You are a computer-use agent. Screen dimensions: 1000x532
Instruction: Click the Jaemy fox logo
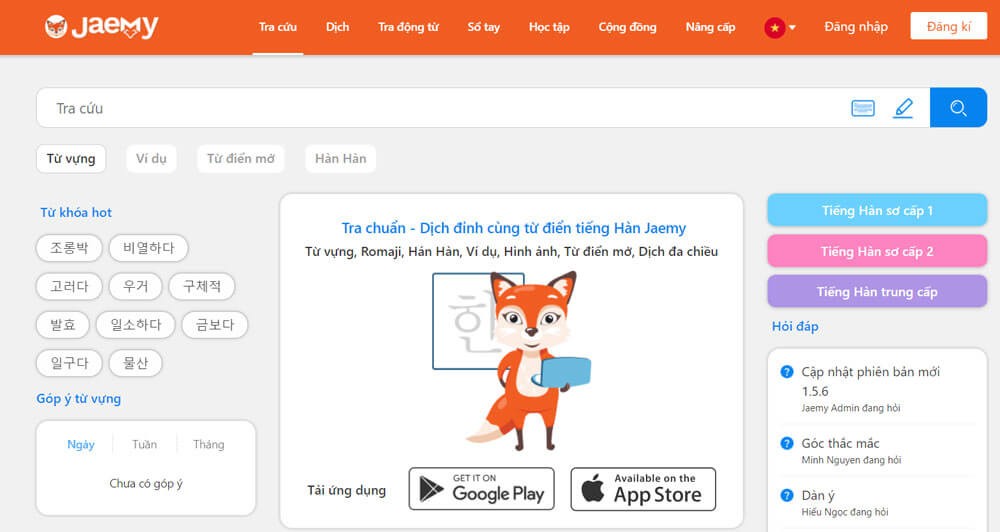pos(101,27)
